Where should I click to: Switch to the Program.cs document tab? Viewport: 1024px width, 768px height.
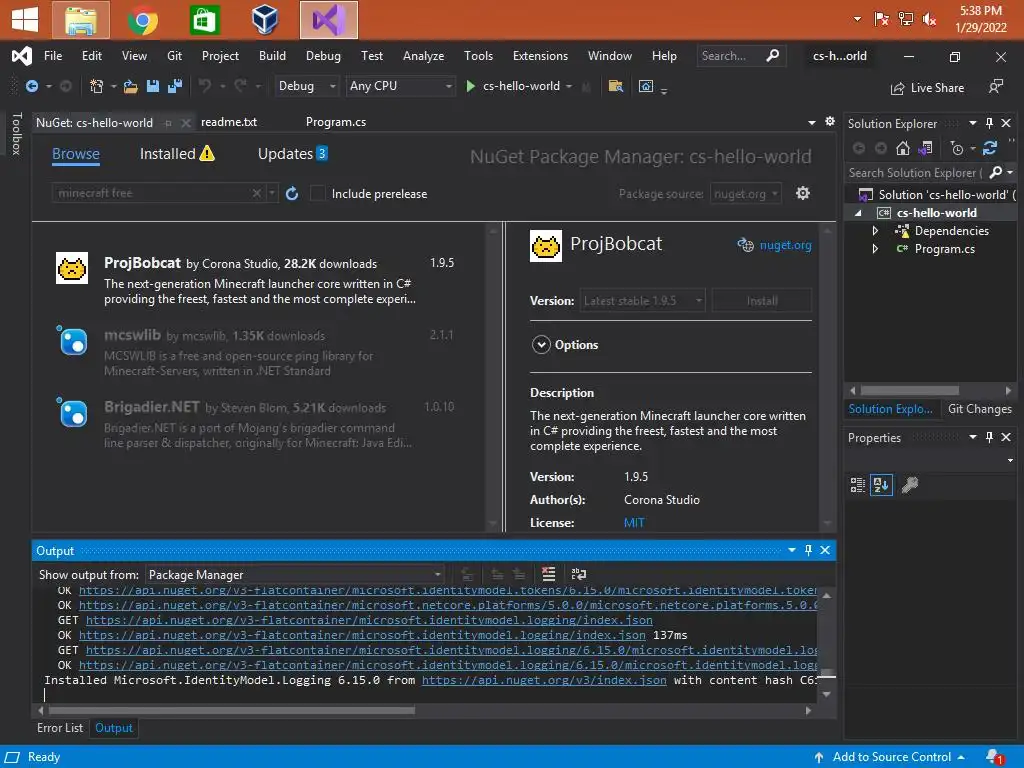(x=336, y=122)
